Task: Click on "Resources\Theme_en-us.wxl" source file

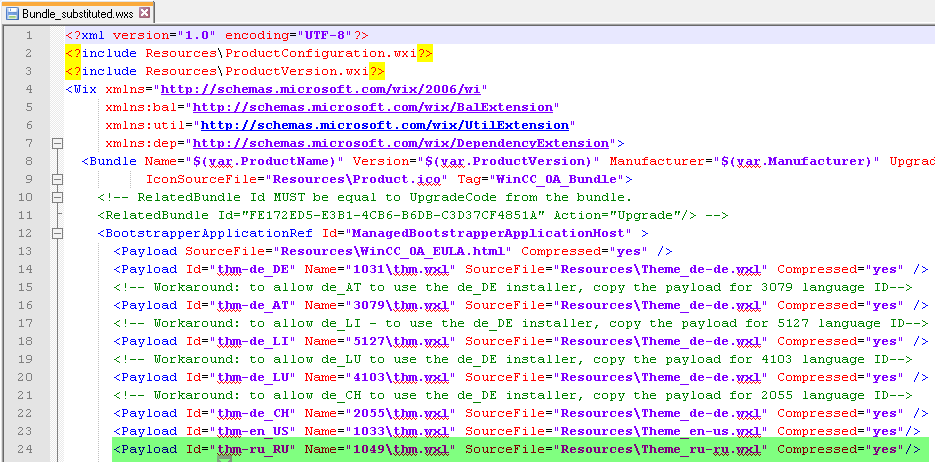Action: (661, 431)
